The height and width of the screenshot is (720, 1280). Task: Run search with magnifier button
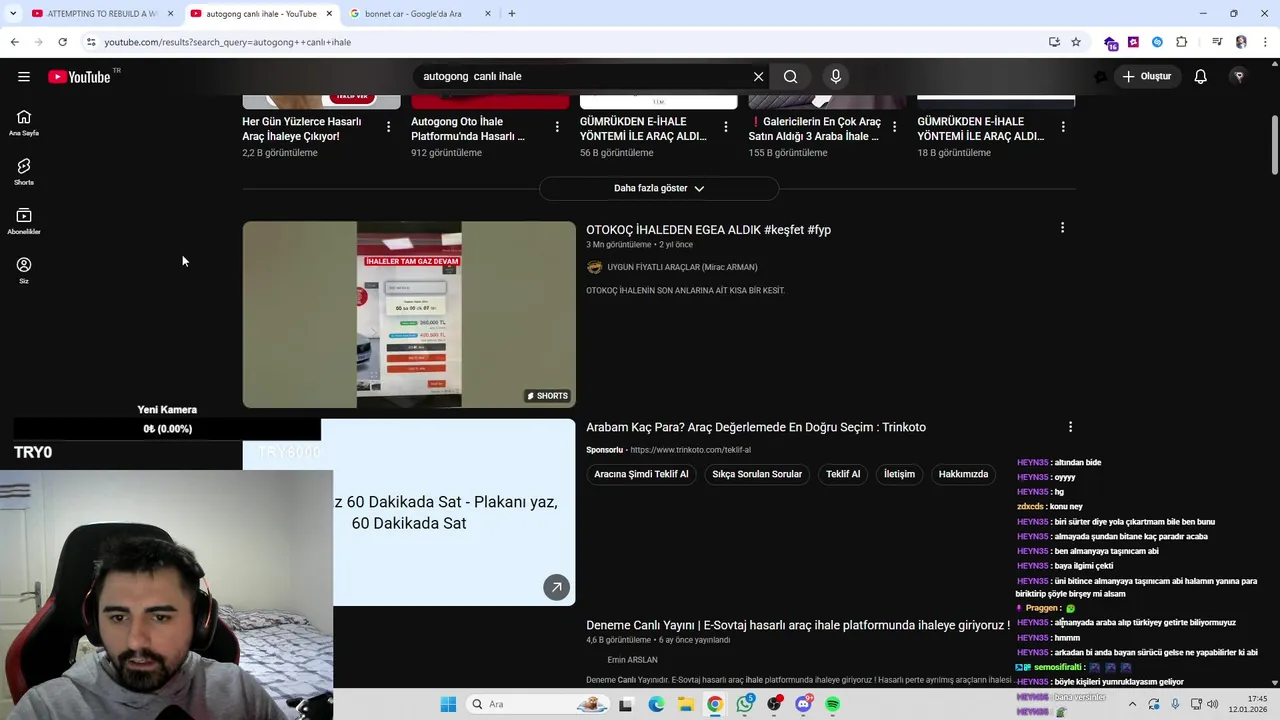click(790, 77)
